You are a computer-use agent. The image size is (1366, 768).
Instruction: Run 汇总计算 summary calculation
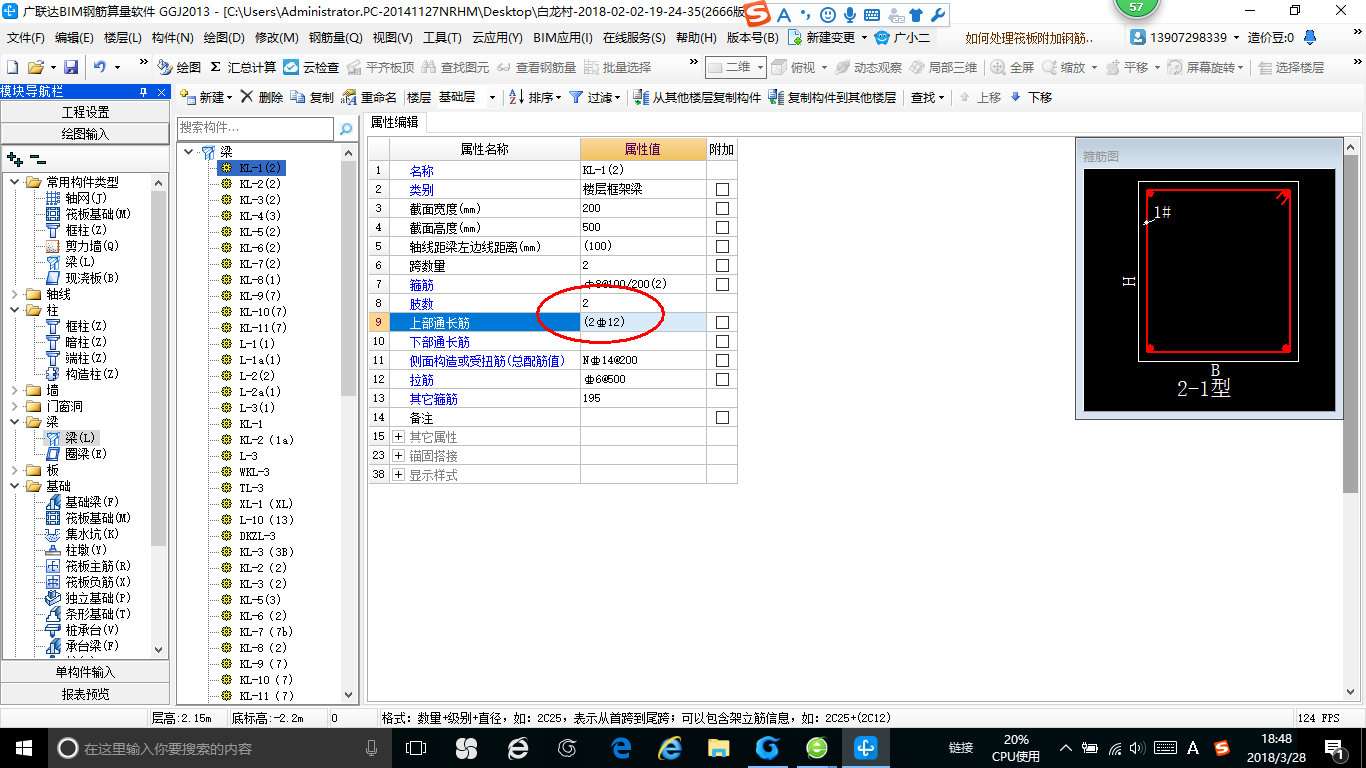tap(243, 67)
